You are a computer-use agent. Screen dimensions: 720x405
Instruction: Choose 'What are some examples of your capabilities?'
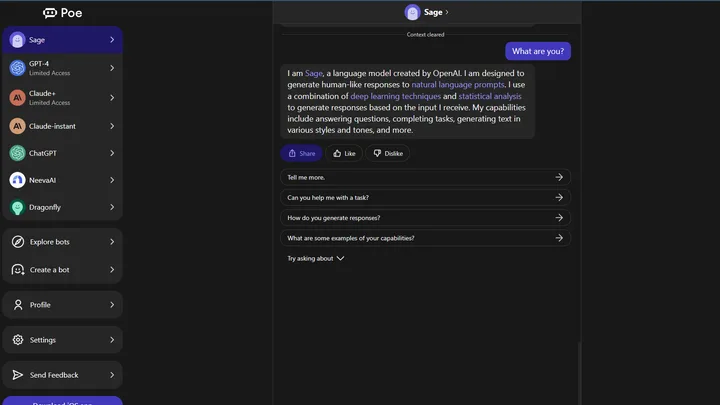pyautogui.click(x=425, y=238)
